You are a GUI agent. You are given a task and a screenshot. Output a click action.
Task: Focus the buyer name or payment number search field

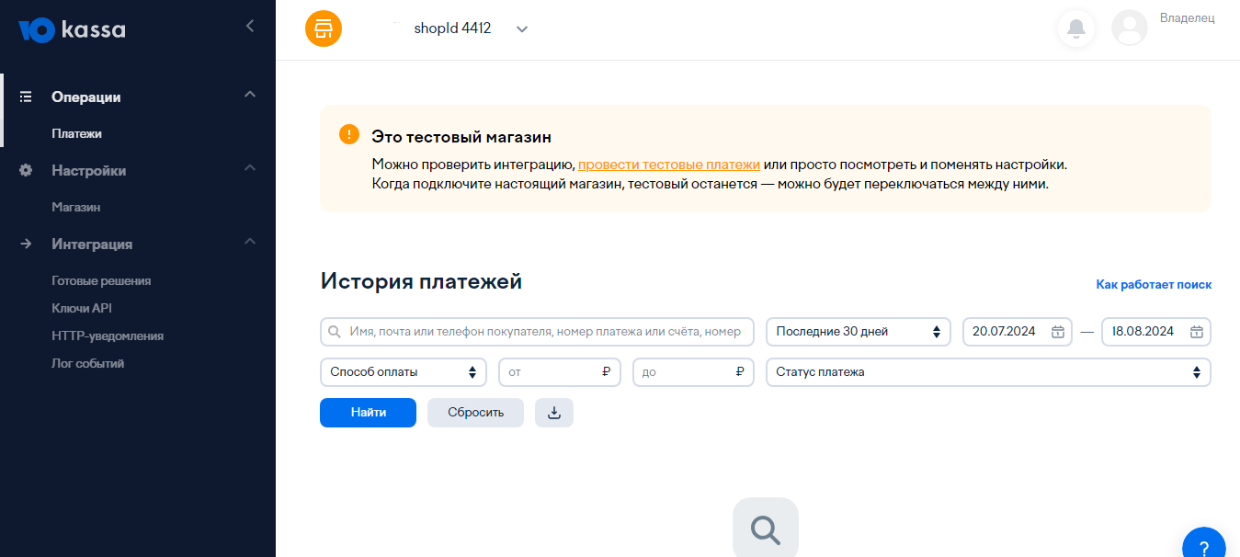click(x=537, y=332)
